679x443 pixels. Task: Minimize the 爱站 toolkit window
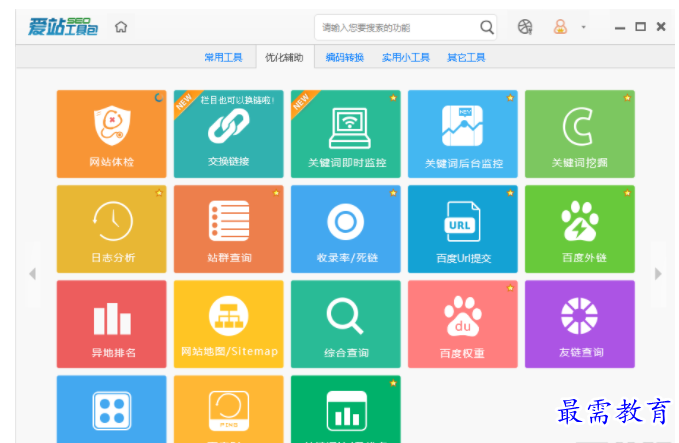[620, 28]
